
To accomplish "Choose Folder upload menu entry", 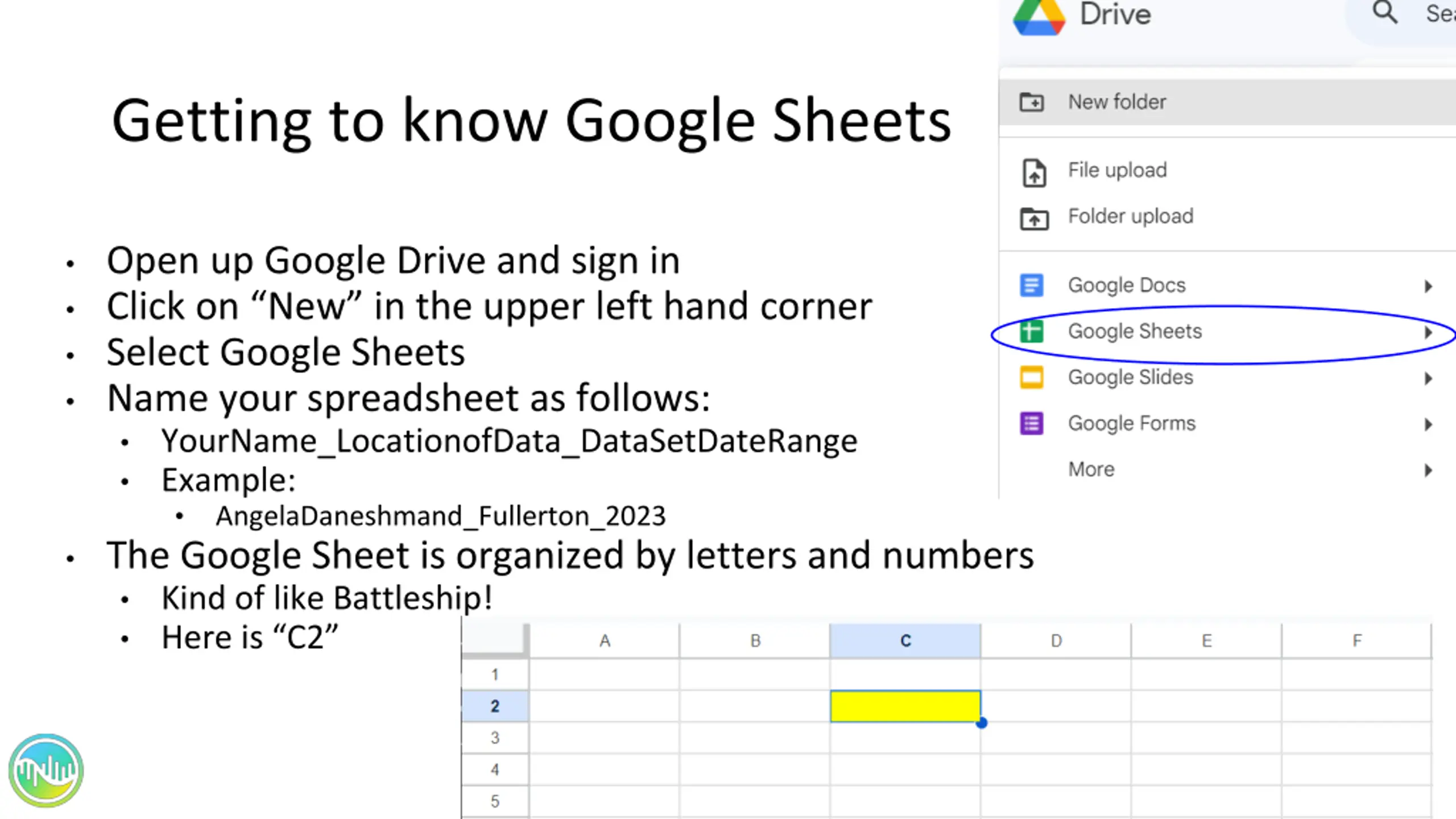I will (1227, 217).
